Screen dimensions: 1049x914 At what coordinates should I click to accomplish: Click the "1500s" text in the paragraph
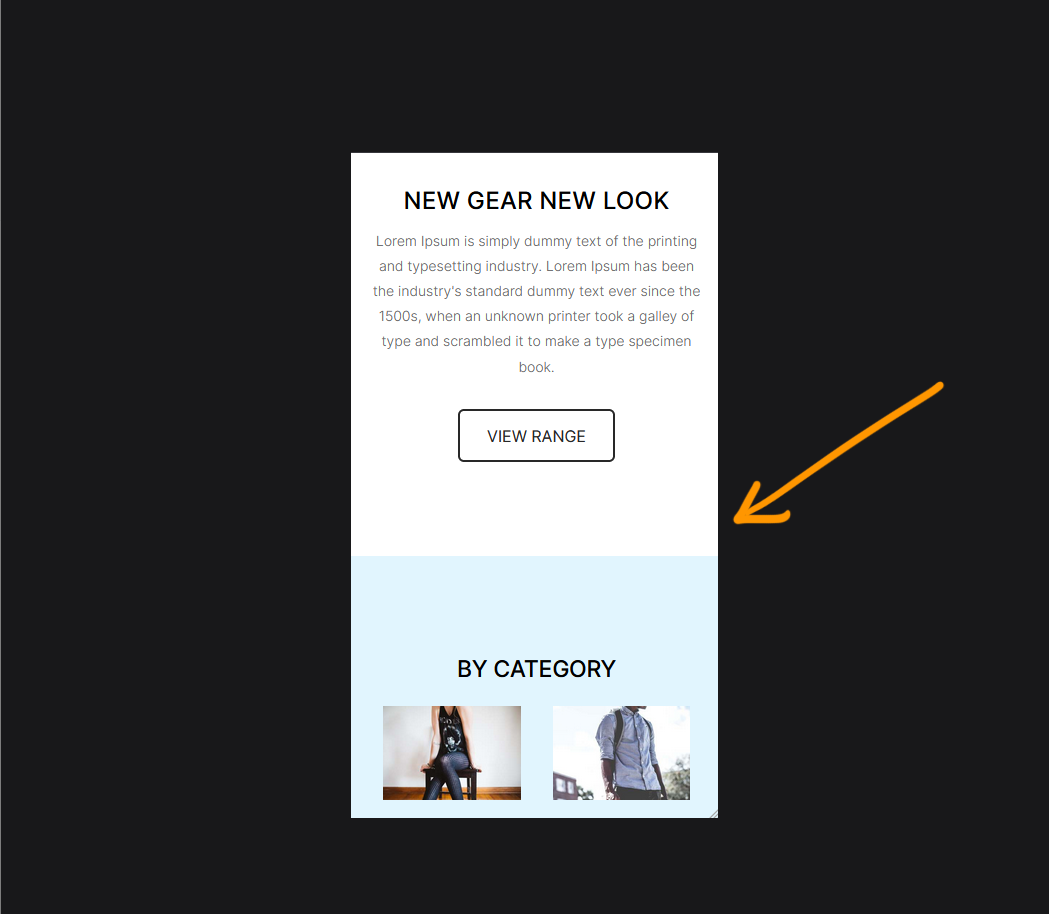pyautogui.click(x=399, y=316)
